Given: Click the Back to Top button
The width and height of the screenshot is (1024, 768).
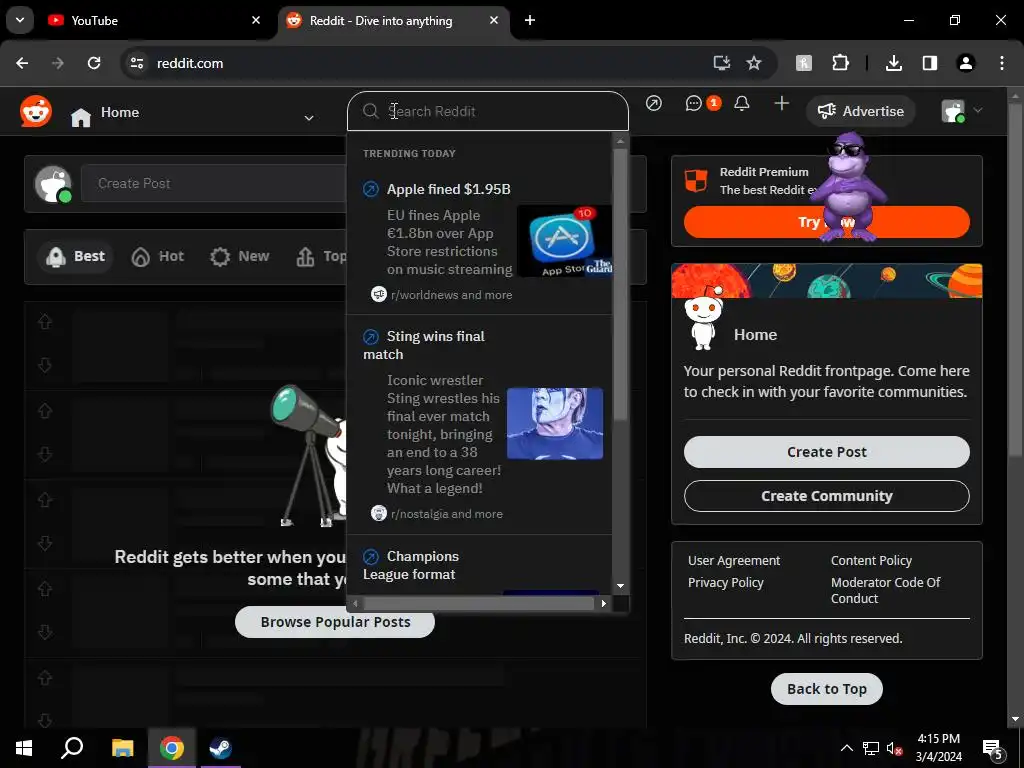Looking at the screenshot, I should click(827, 689).
